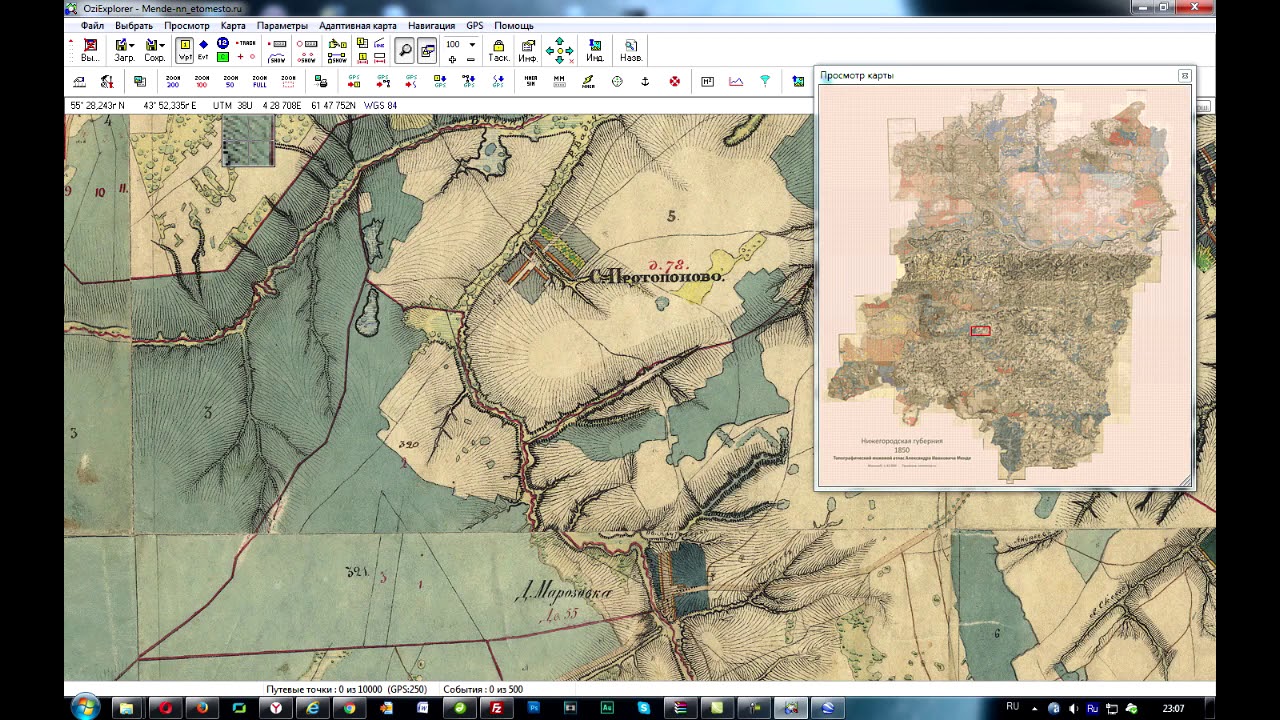Click the track profile graph icon
Image resolution: width=1280 pixels, height=720 pixels.
[x=736, y=81]
